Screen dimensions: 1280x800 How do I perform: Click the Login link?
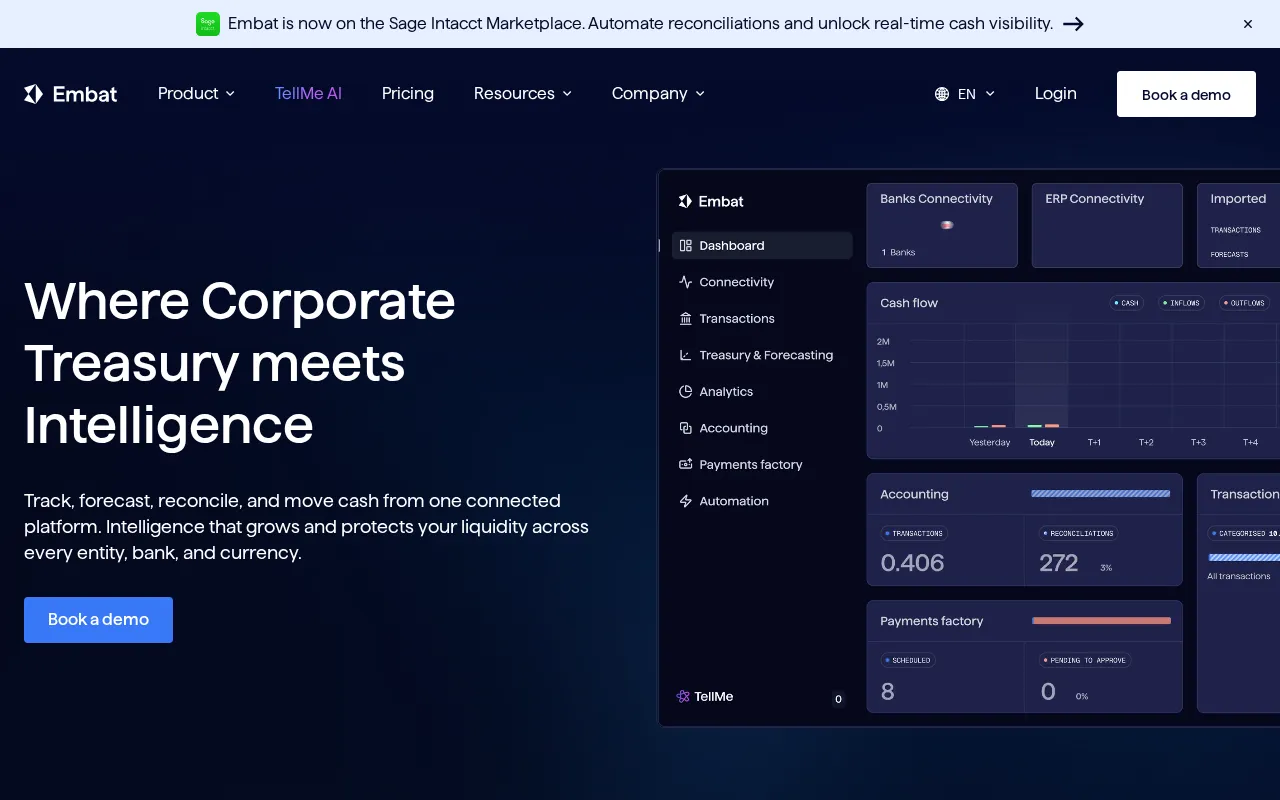(1056, 93)
